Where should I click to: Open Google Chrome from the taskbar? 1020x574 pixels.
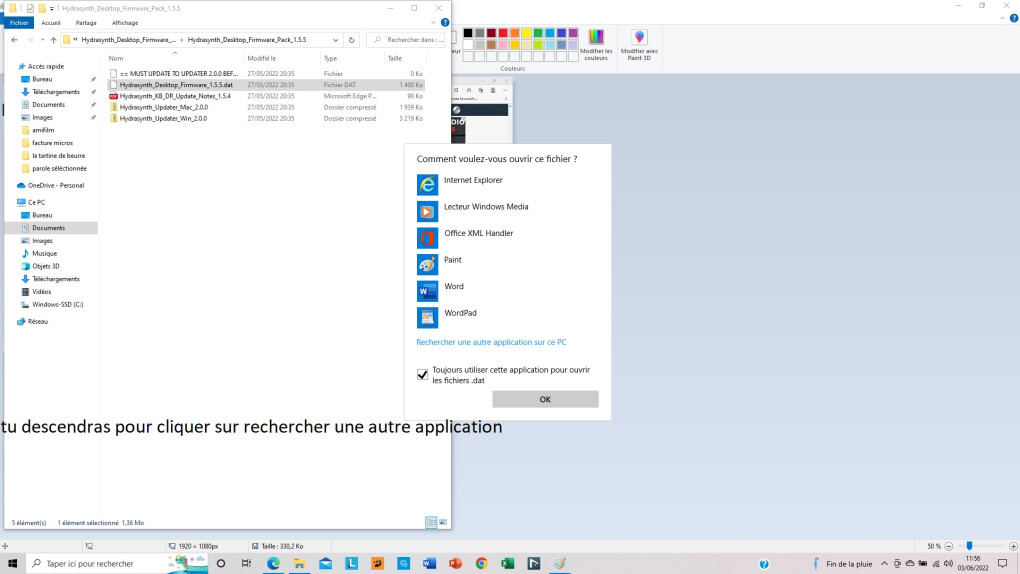click(481, 564)
